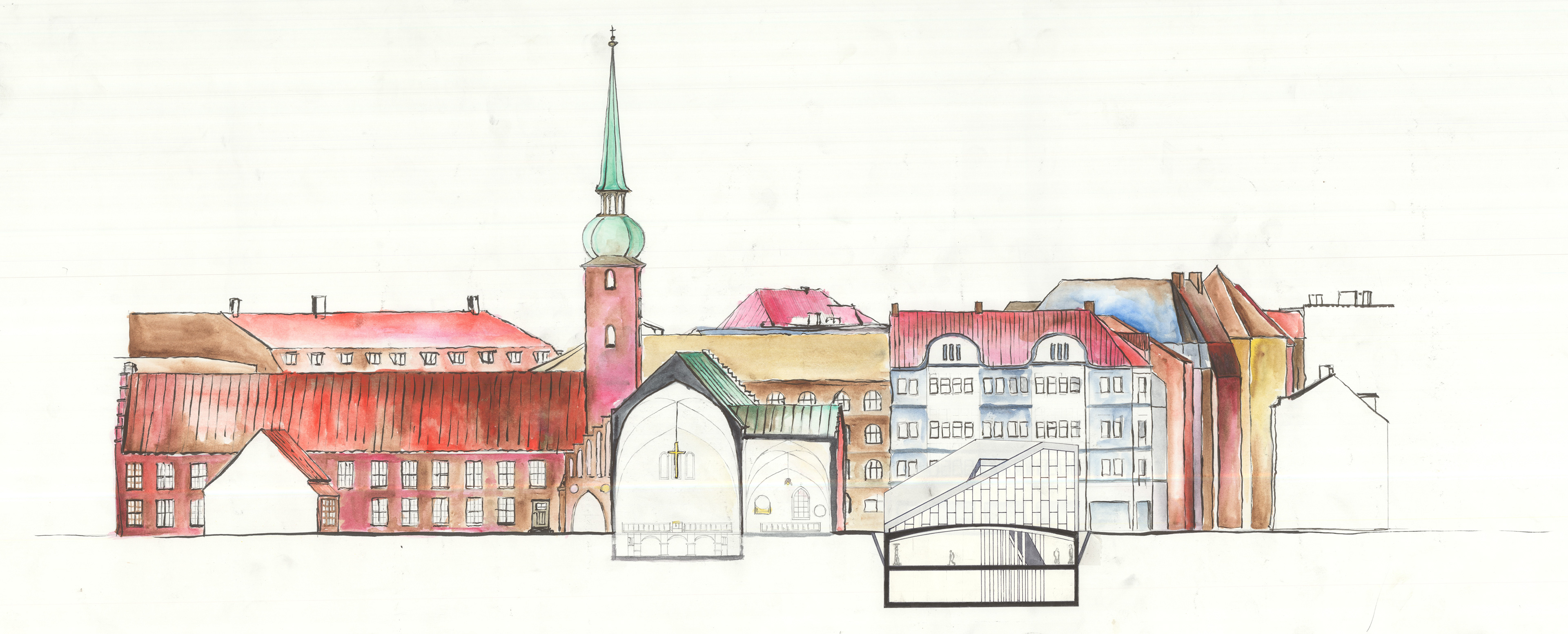
Task: Click the green onion dome on tower
Action: pos(613,236)
